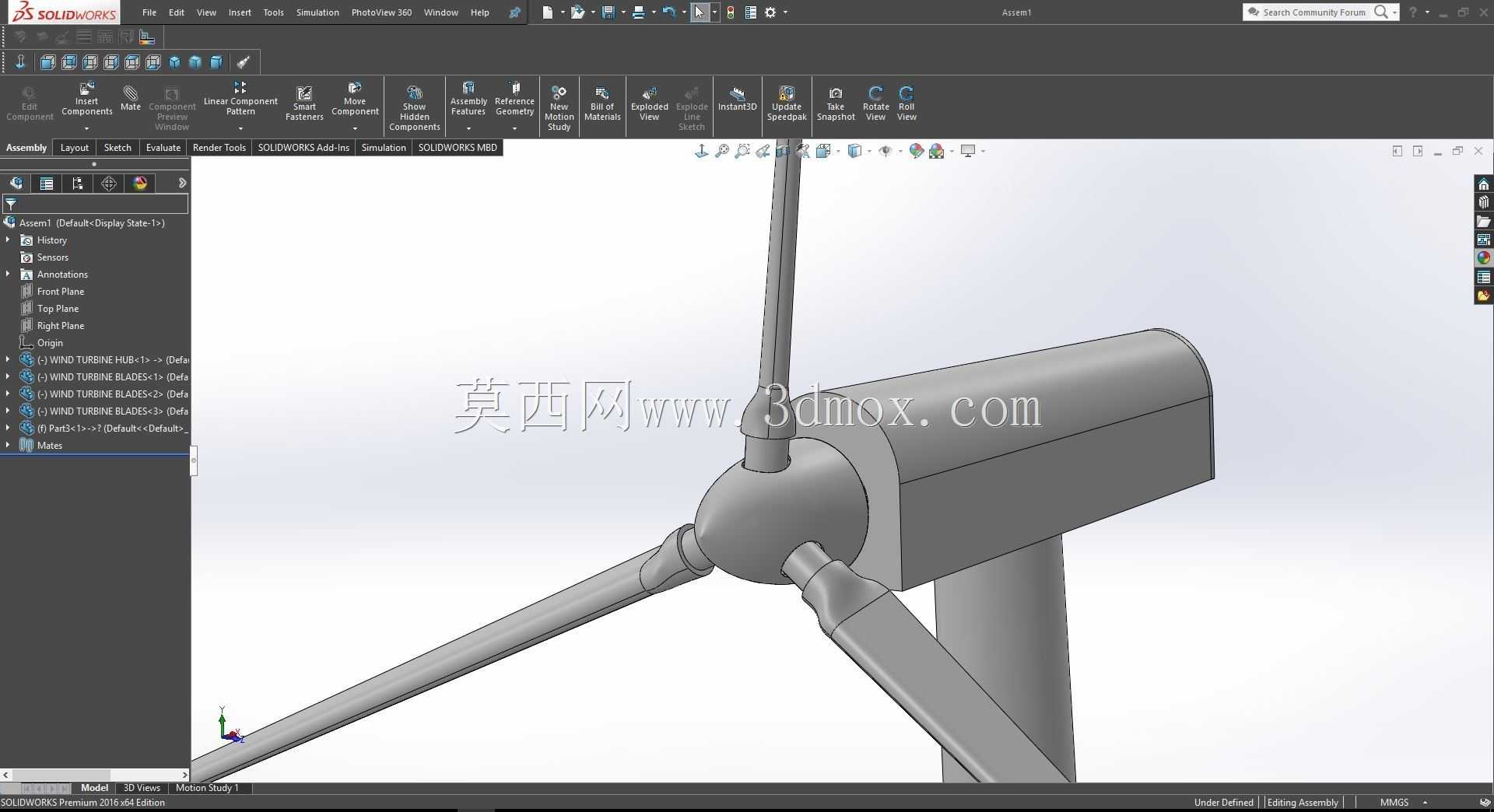Open the DisplayManager tab icon
The width and height of the screenshot is (1494, 812).
pos(140,184)
